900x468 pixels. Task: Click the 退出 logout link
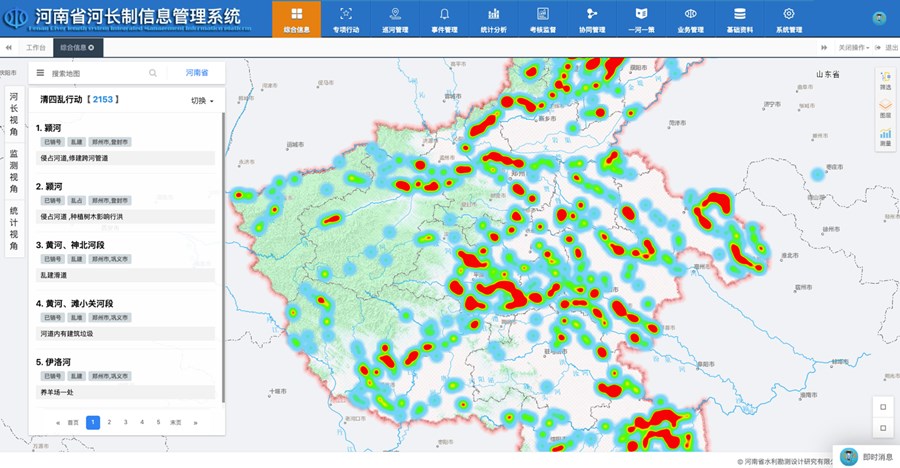pos(888,47)
